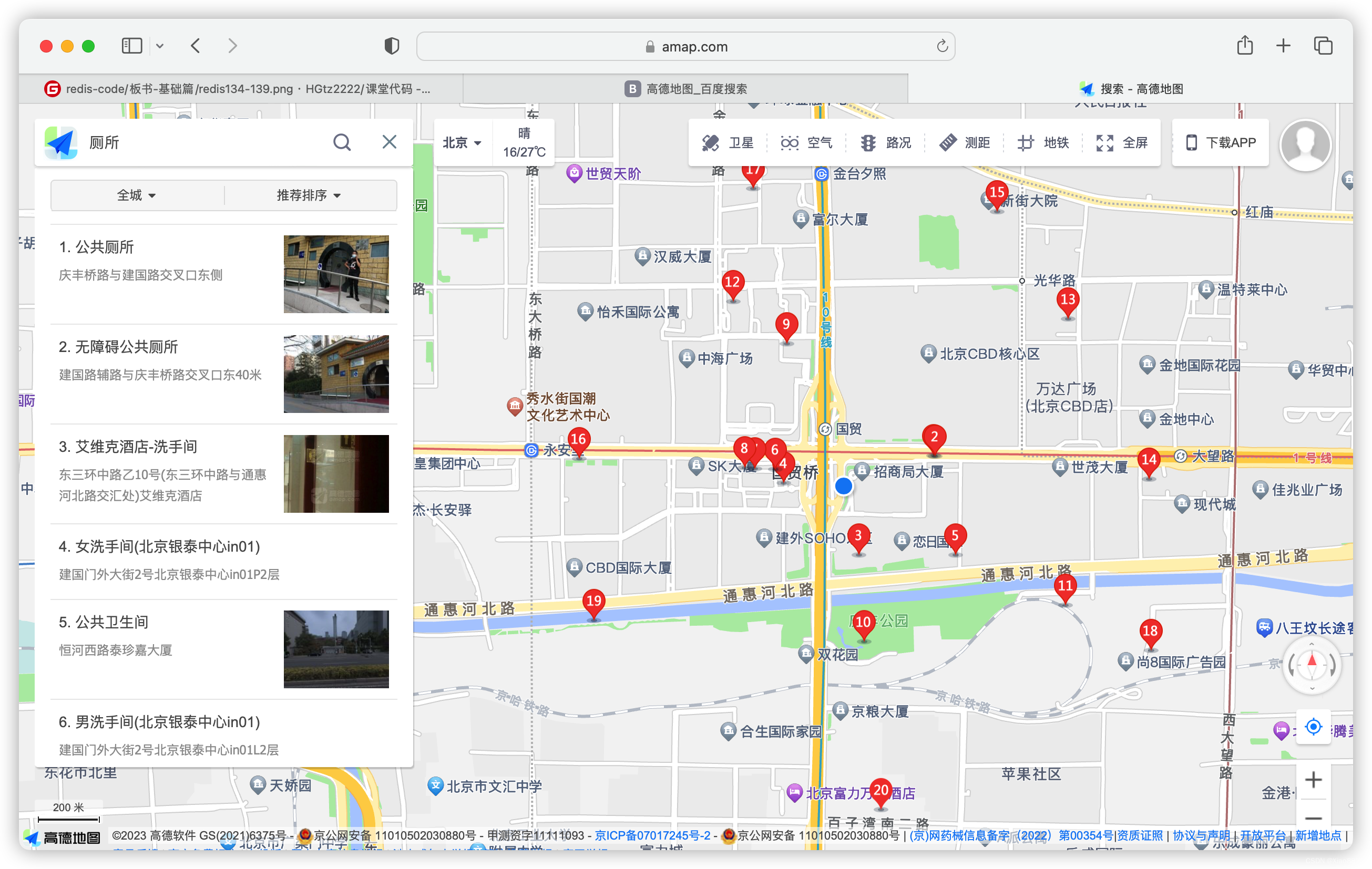
Task: Click map marker 12
Action: point(732,285)
